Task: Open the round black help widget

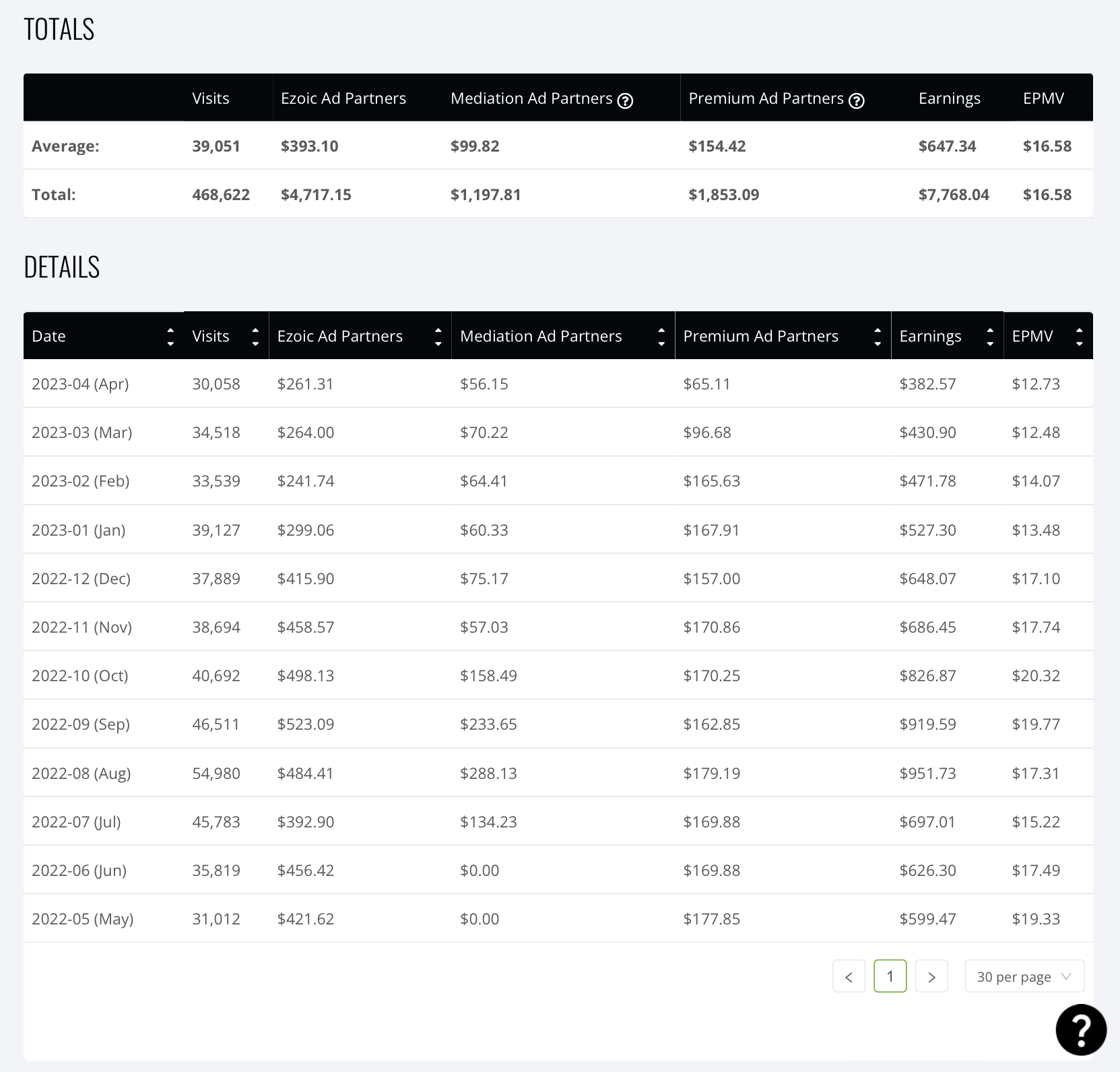Action: [x=1081, y=1030]
